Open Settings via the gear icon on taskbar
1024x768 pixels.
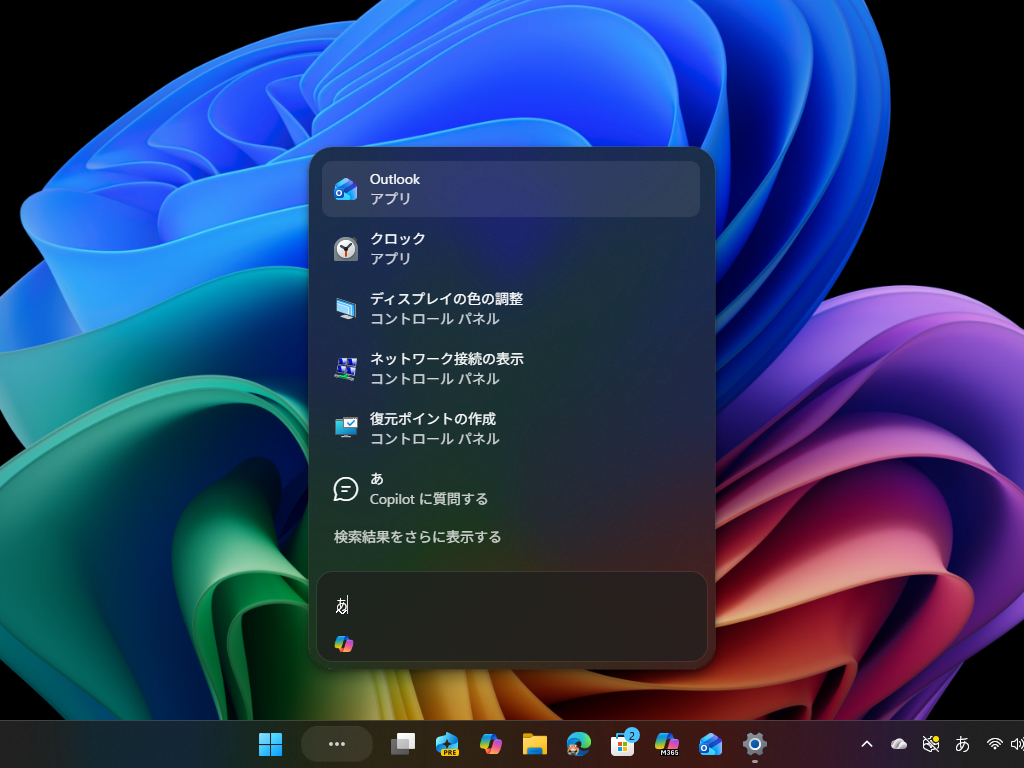753,744
